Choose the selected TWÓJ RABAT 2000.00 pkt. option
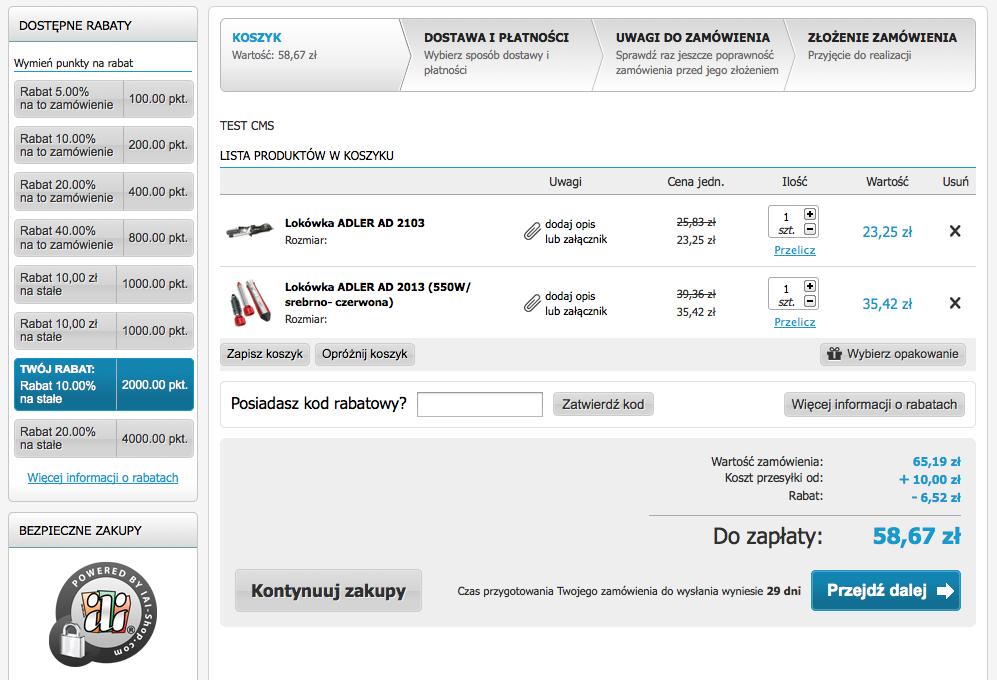Viewport: 997px width, 680px height. click(x=104, y=384)
